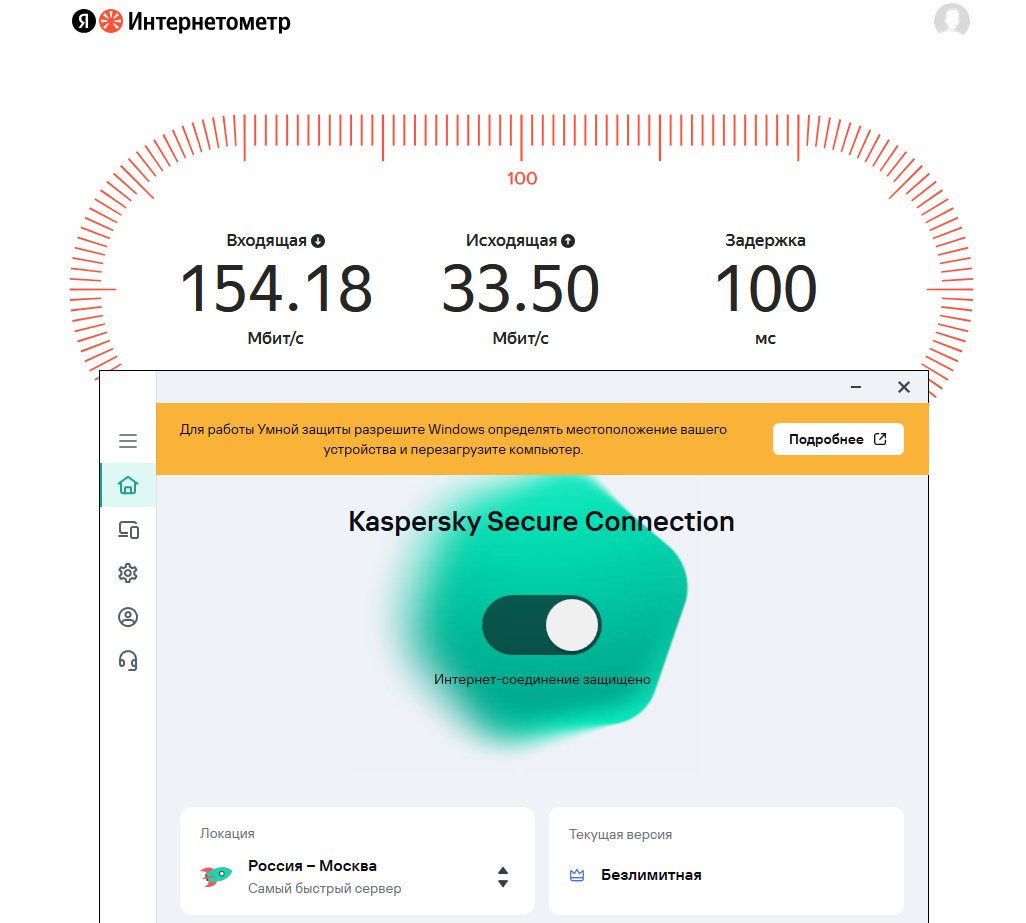This screenshot has width=1026, height=923.
Task: Select the Россия – Москва location text
Action: pos(312,866)
